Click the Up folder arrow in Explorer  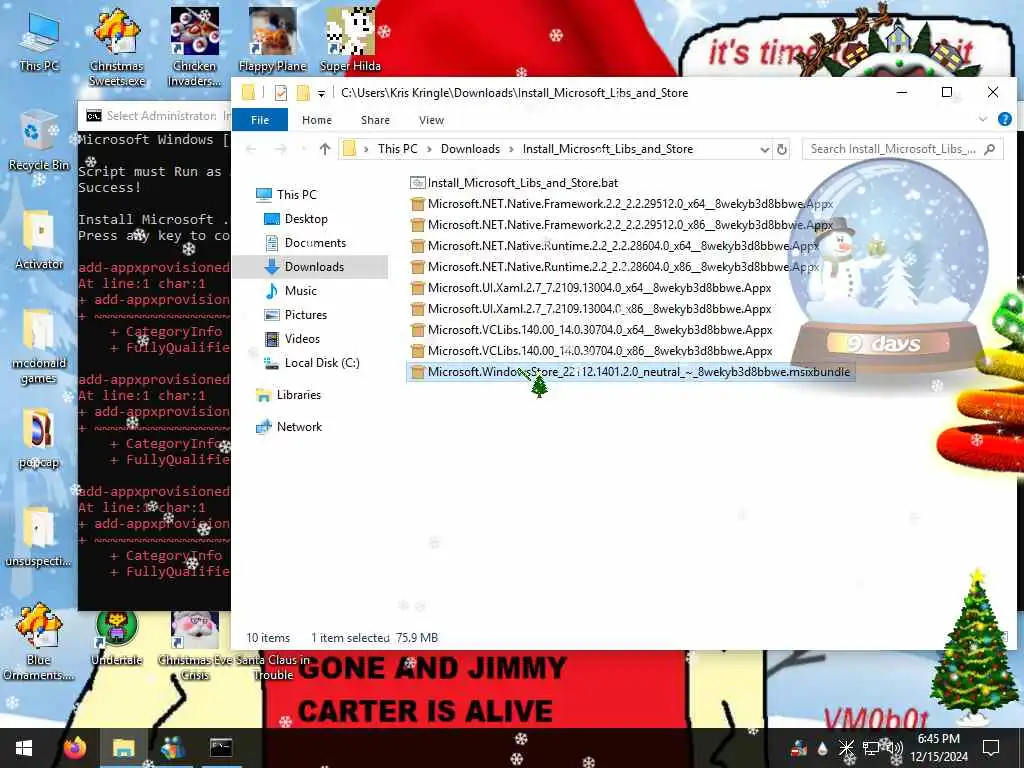(x=325, y=149)
